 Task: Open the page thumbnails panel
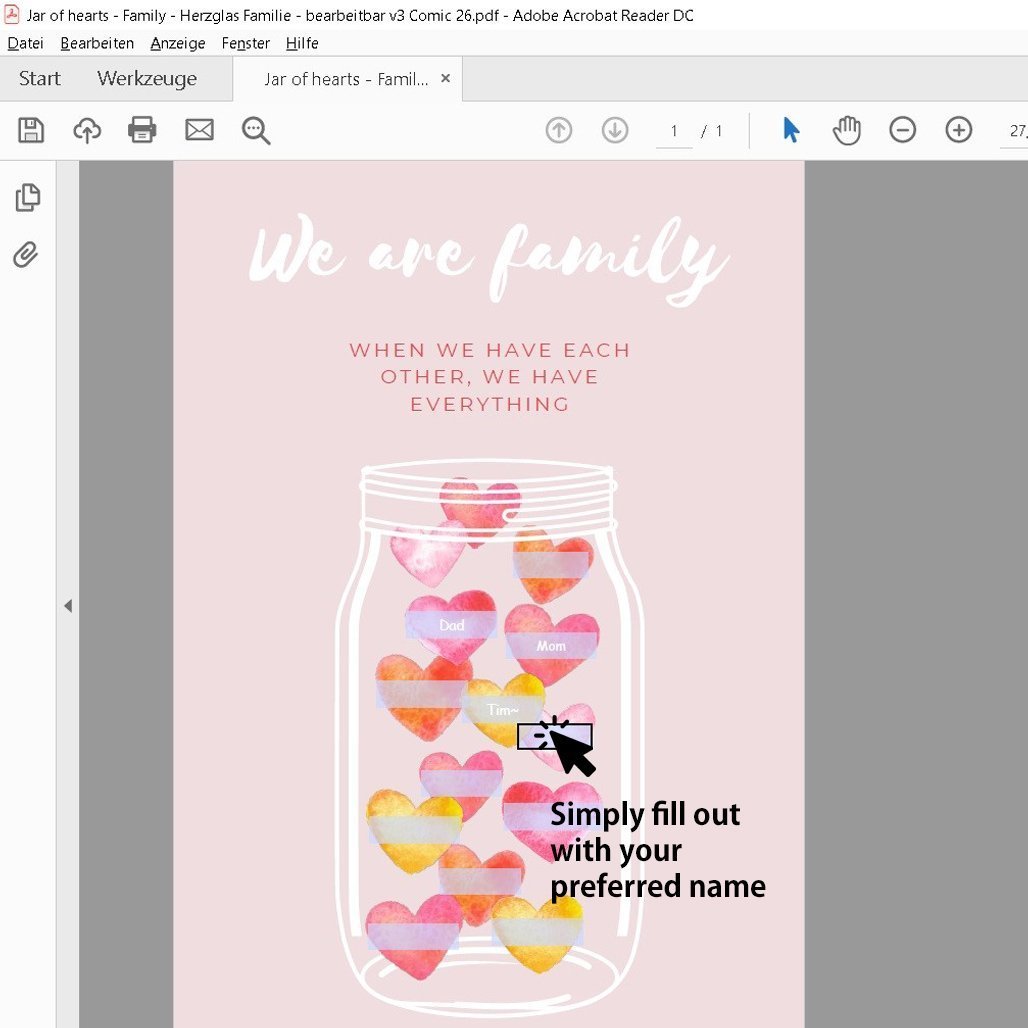tap(27, 198)
